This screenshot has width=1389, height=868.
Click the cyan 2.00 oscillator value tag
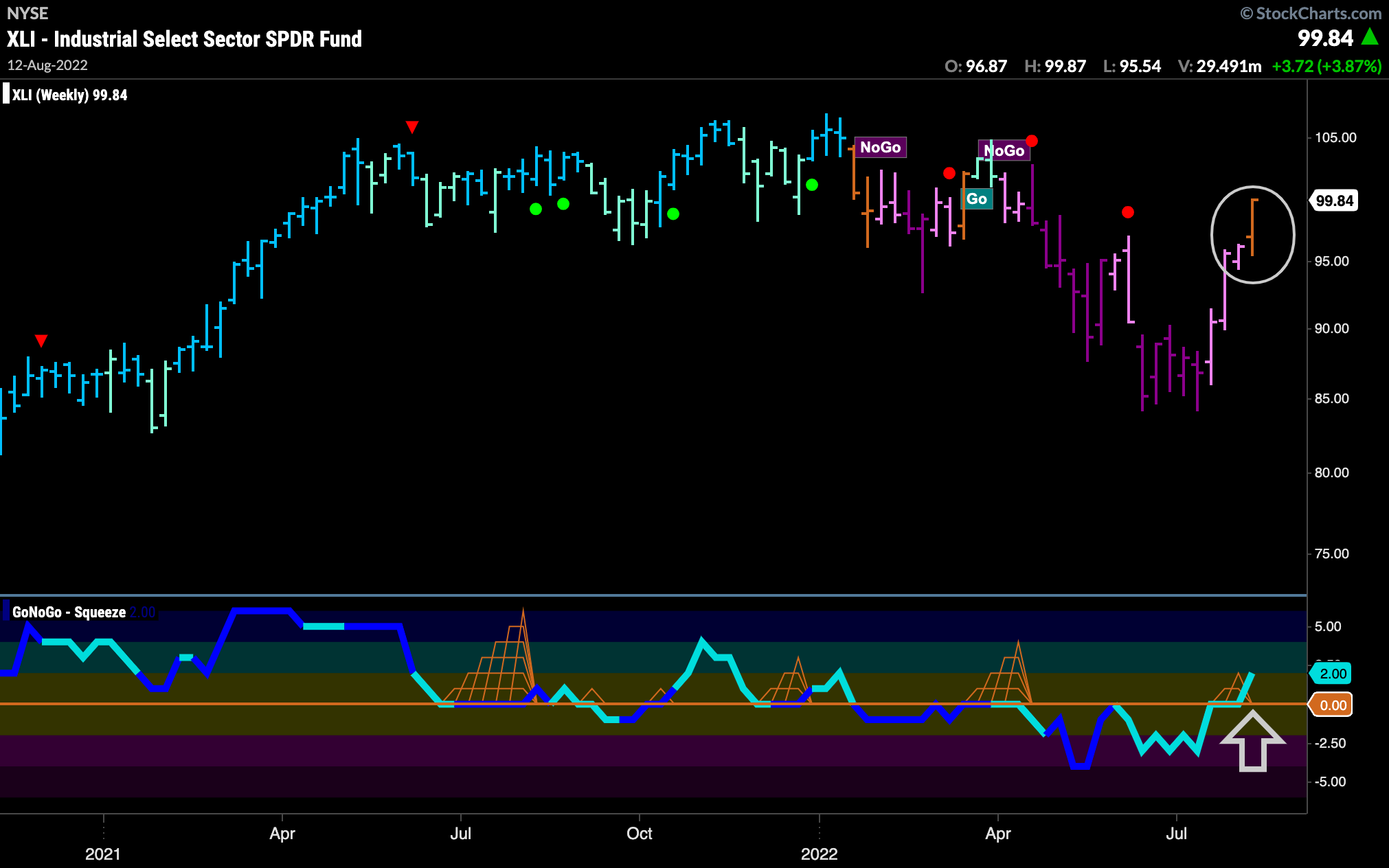[1333, 674]
